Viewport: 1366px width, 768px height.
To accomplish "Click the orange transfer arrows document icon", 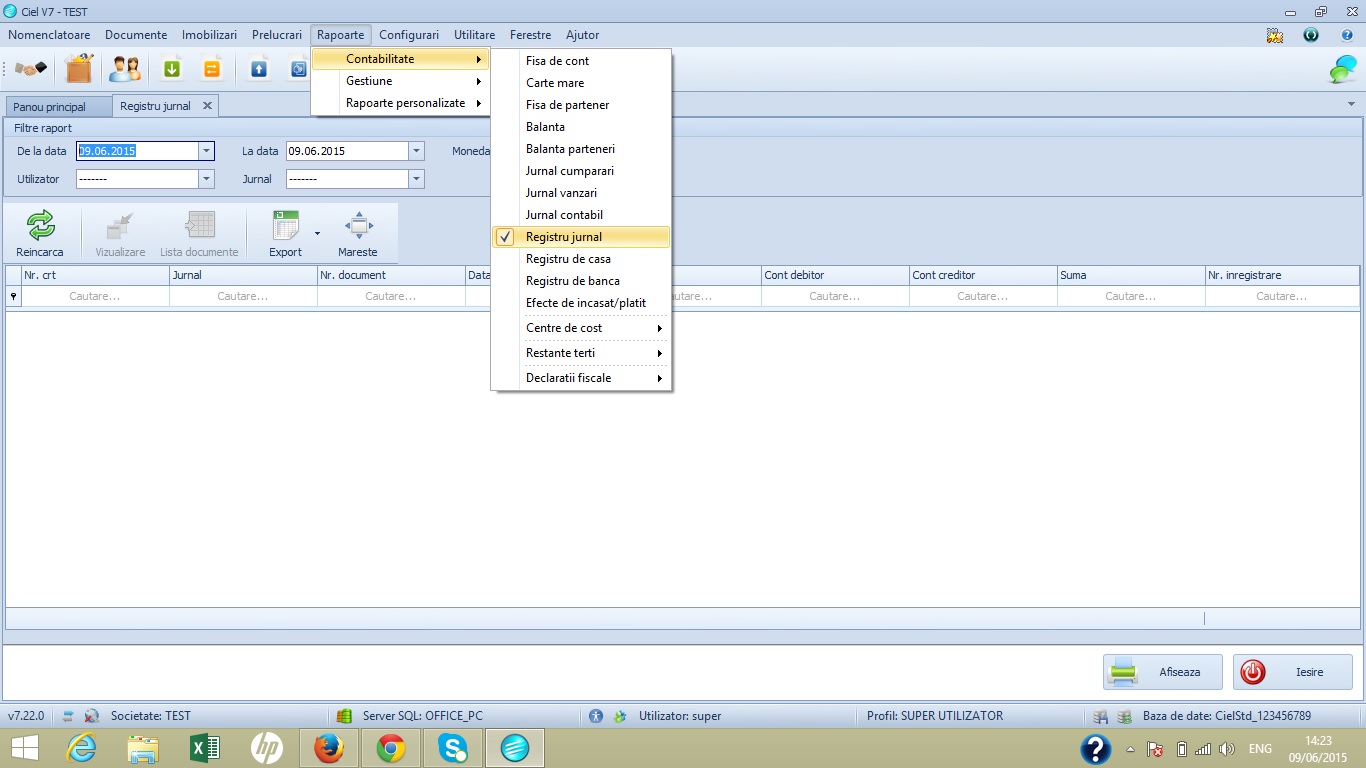I will (x=211, y=69).
